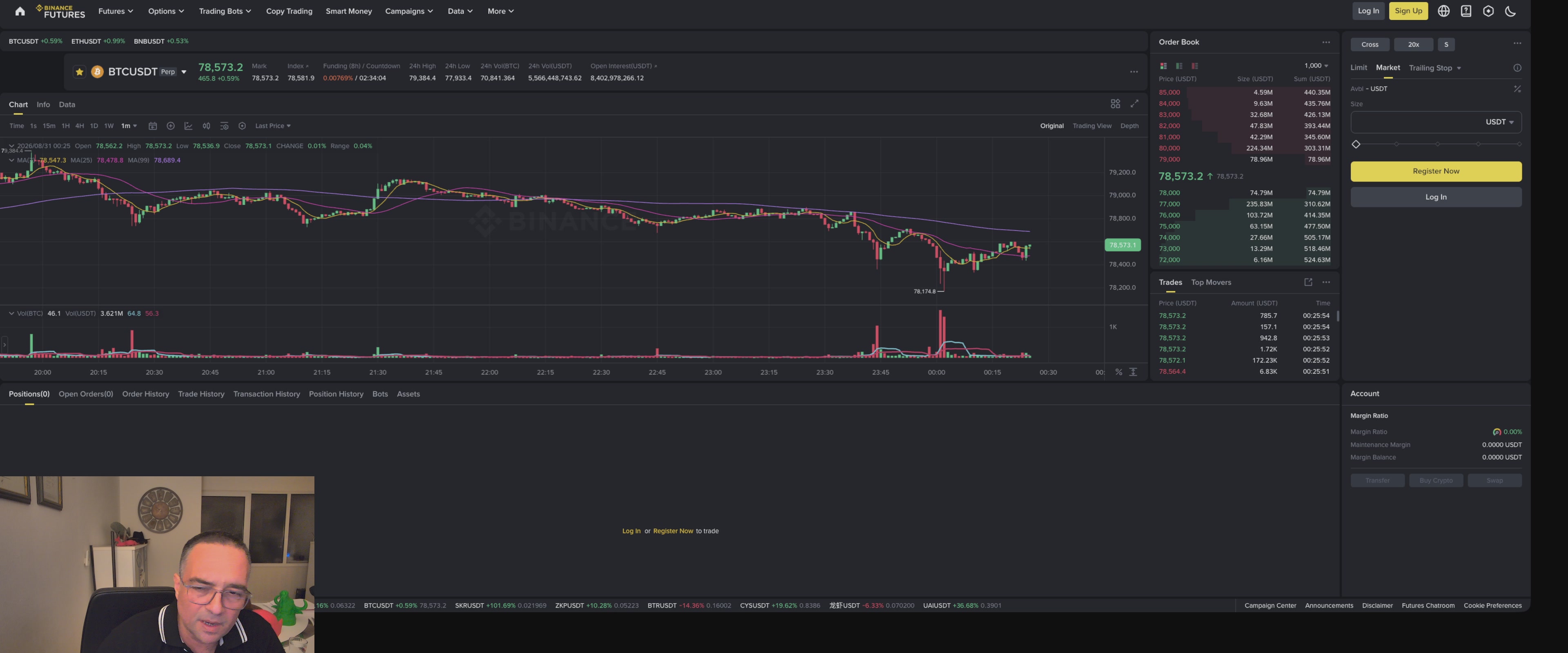The width and height of the screenshot is (1568, 653).
Task: Open the multi-chart grid layout icon
Action: click(1115, 104)
